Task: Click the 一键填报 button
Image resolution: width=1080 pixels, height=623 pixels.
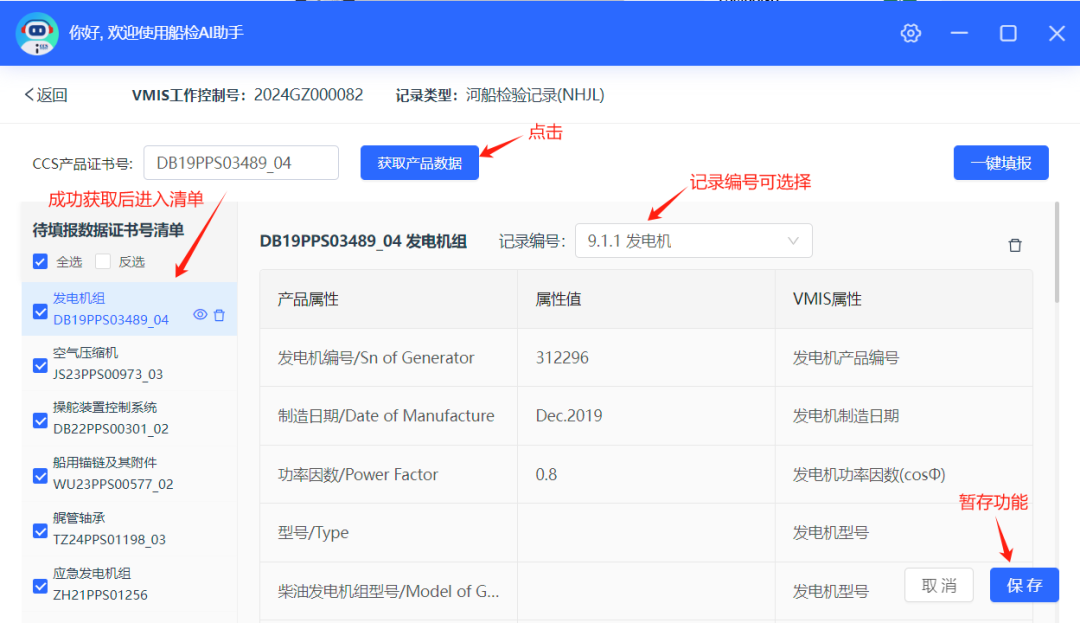Action: coord(1001,163)
